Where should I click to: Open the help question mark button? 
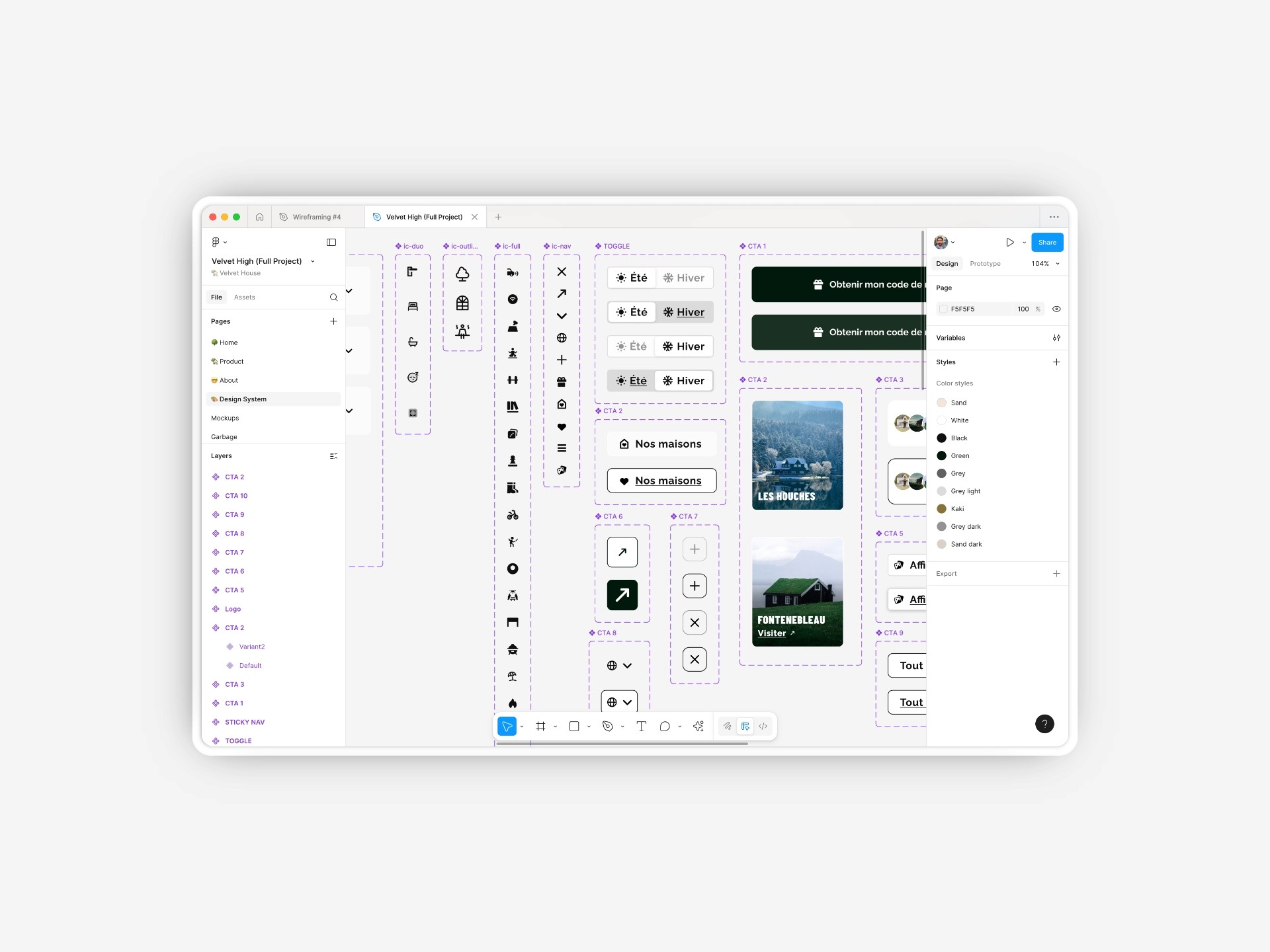click(x=1044, y=723)
